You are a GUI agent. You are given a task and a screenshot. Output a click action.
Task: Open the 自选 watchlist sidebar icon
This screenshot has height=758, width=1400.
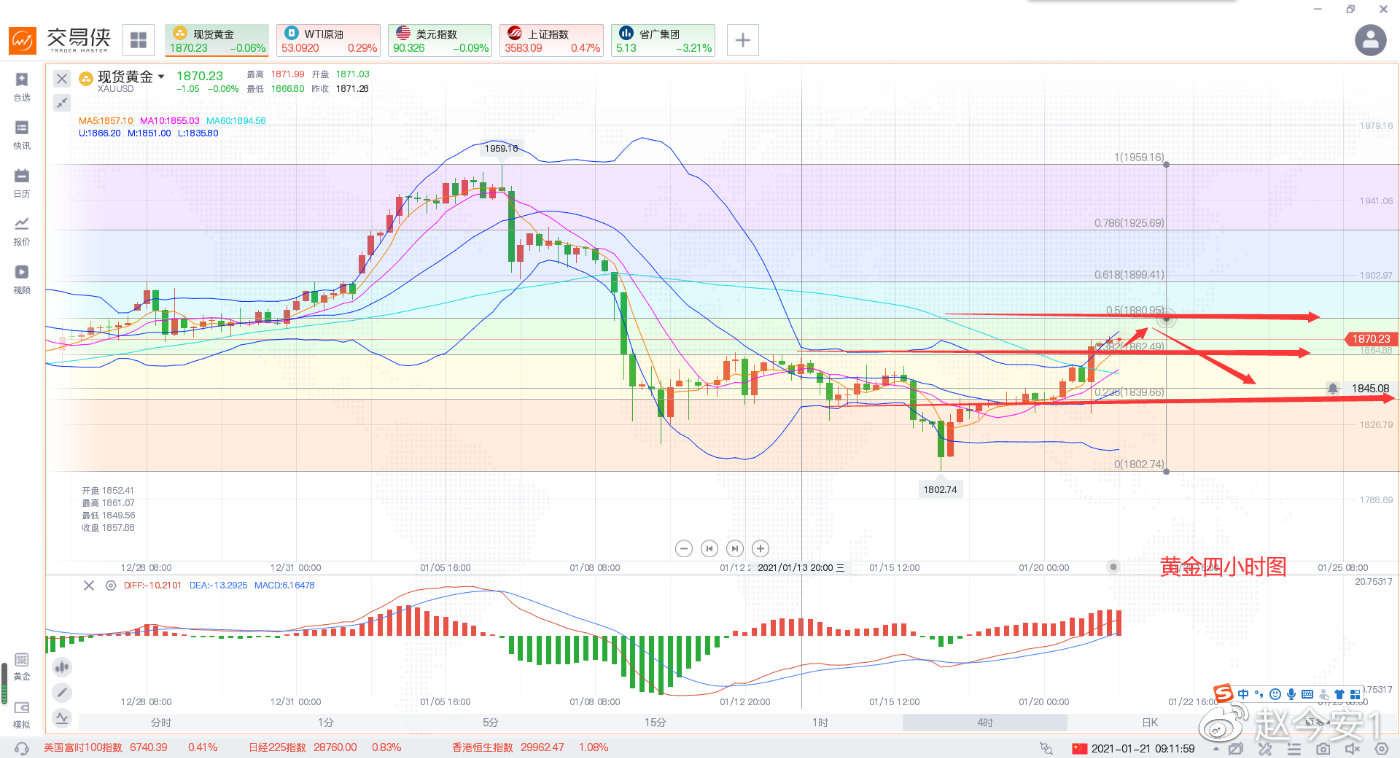22,86
